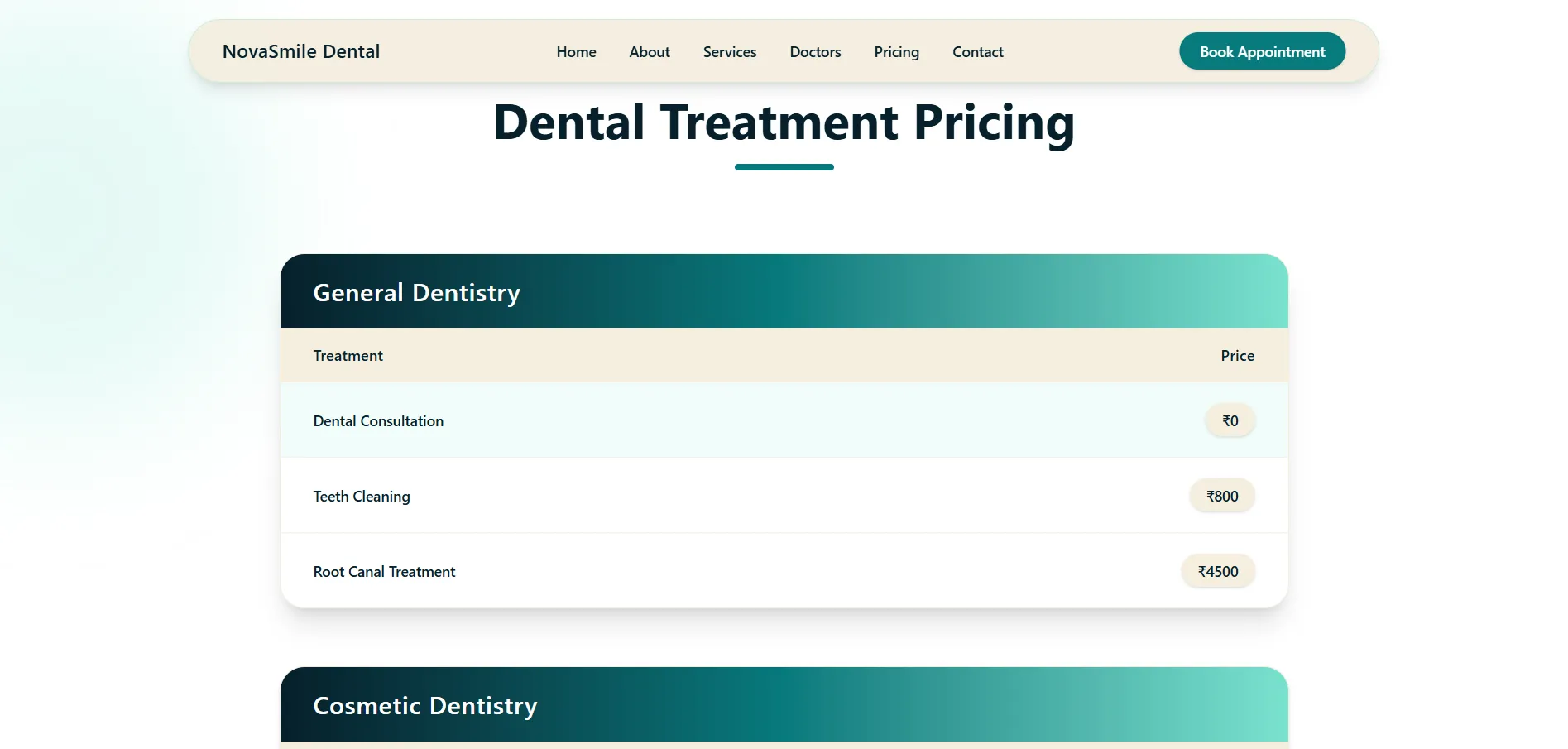Viewport: 1568px width, 749px height.
Task: Open the About page link
Action: (x=650, y=52)
